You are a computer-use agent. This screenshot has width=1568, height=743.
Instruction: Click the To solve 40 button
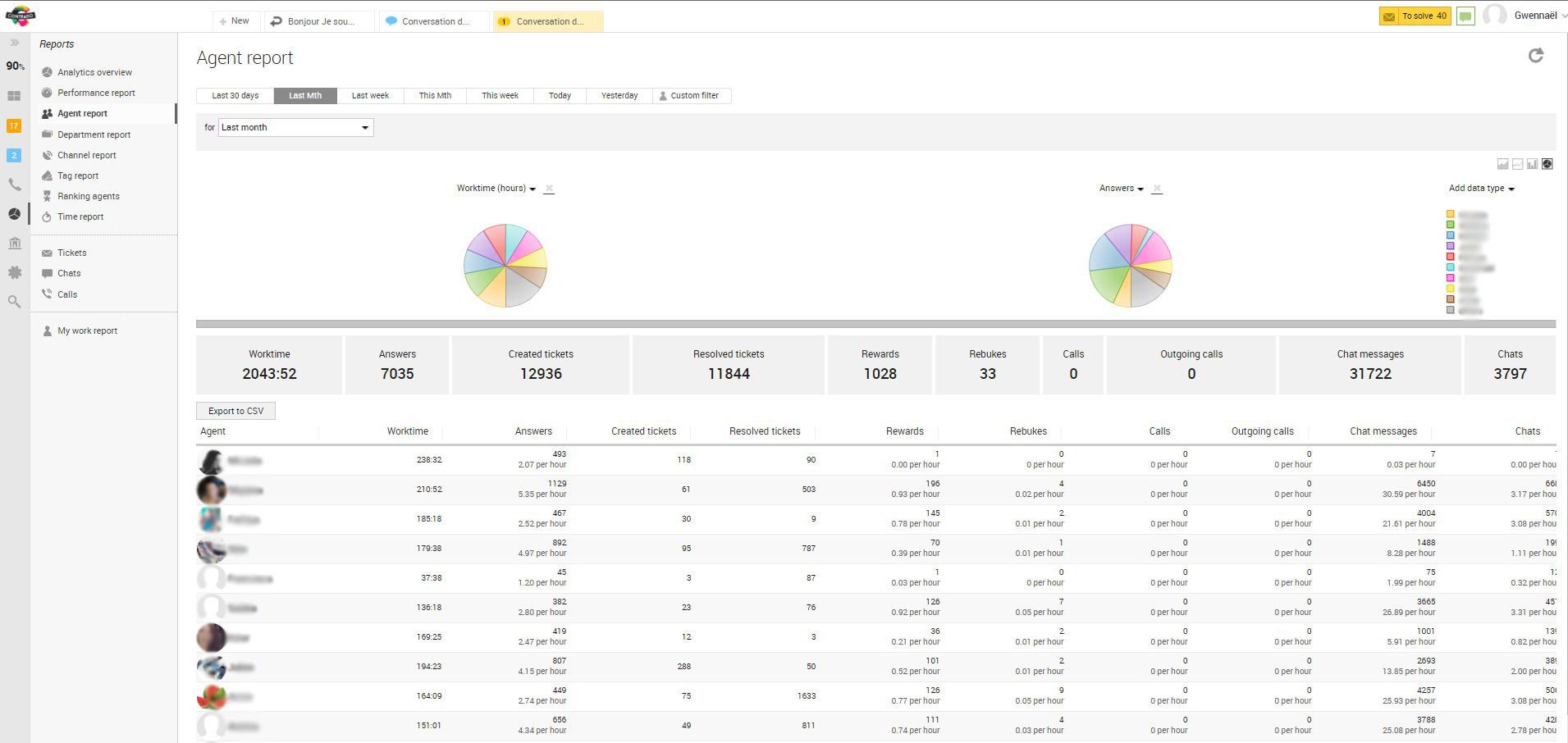[1415, 16]
